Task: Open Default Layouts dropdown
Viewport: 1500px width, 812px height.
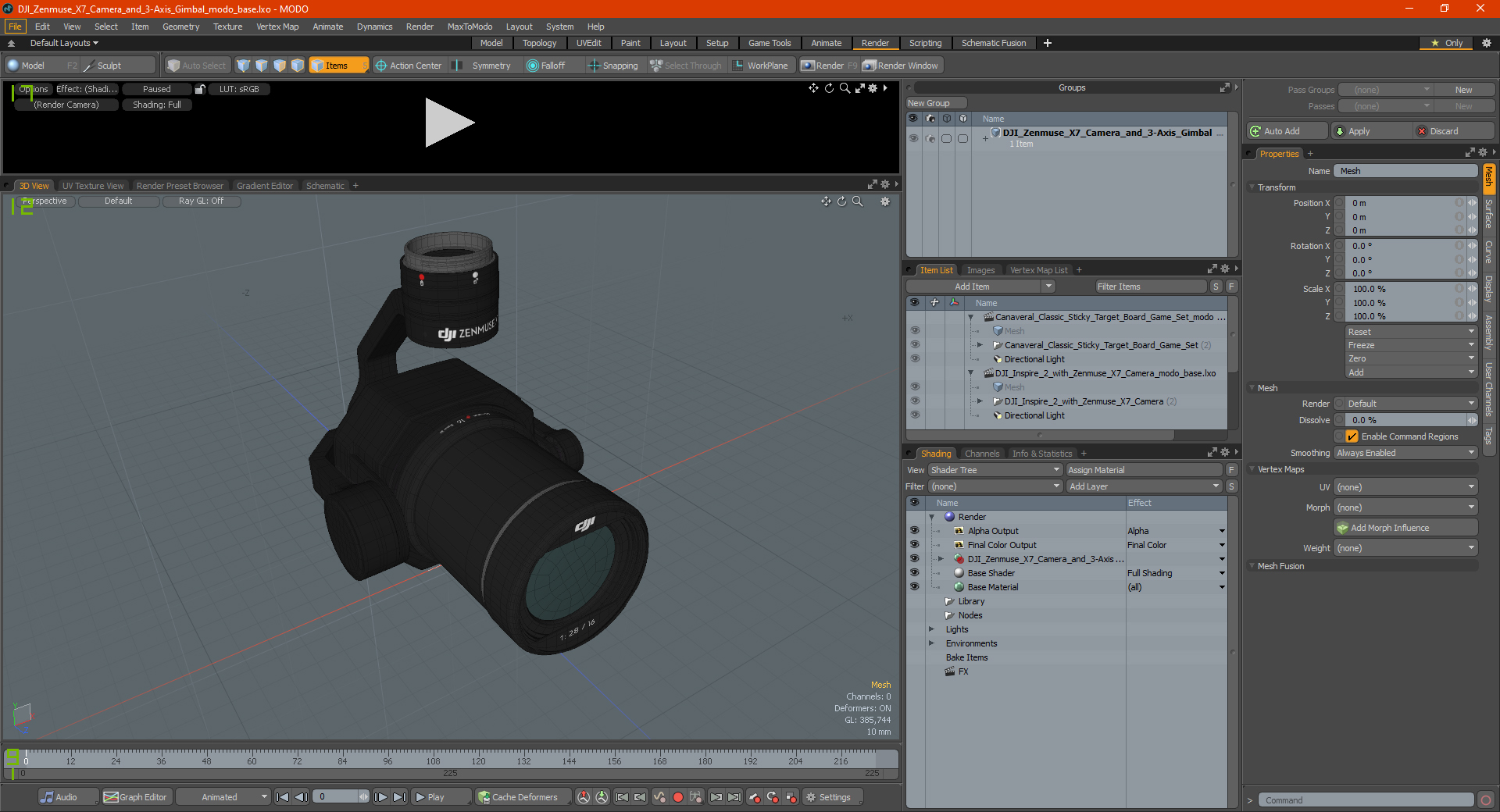Action: [64, 43]
